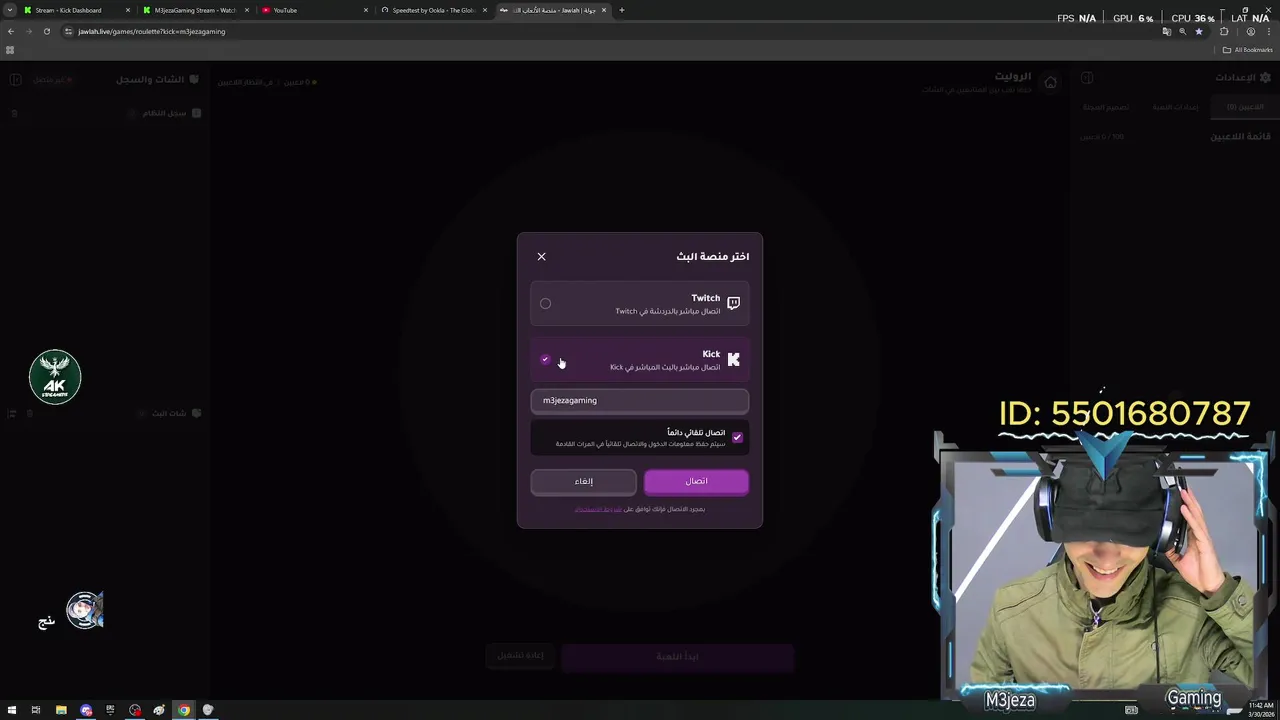Switch to M3jezaGaming Stream browser tab
This screenshot has height=720, width=1280.
[x=194, y=10]
